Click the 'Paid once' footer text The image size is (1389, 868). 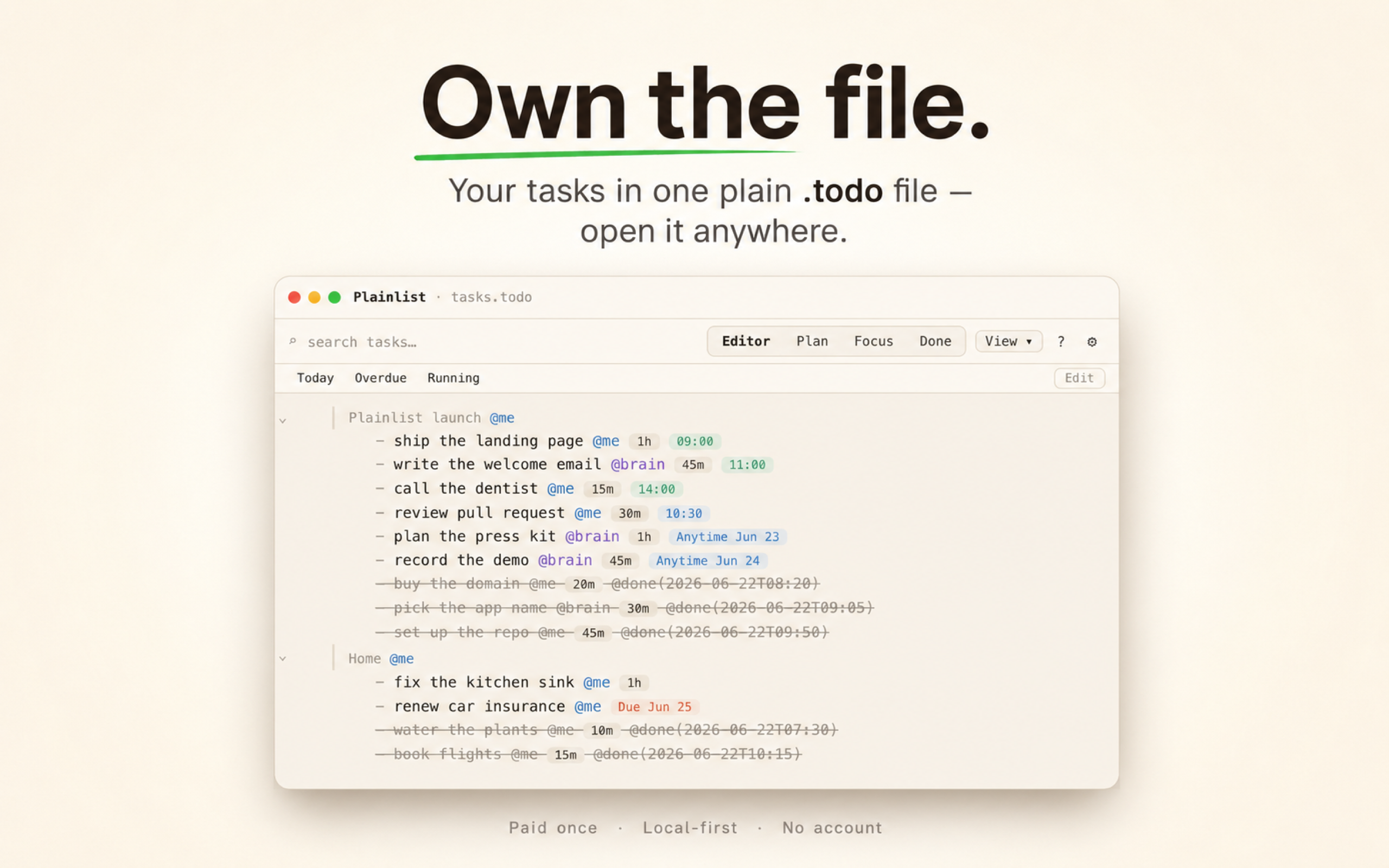pos(553,827)
